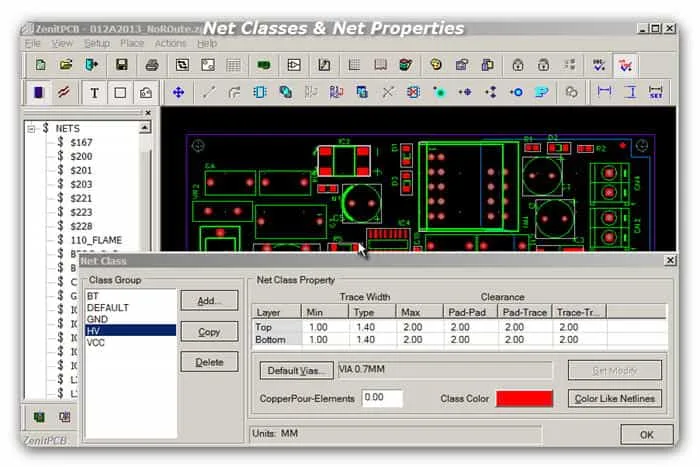Click the vertical dimension tool icon

pos(631,92)
